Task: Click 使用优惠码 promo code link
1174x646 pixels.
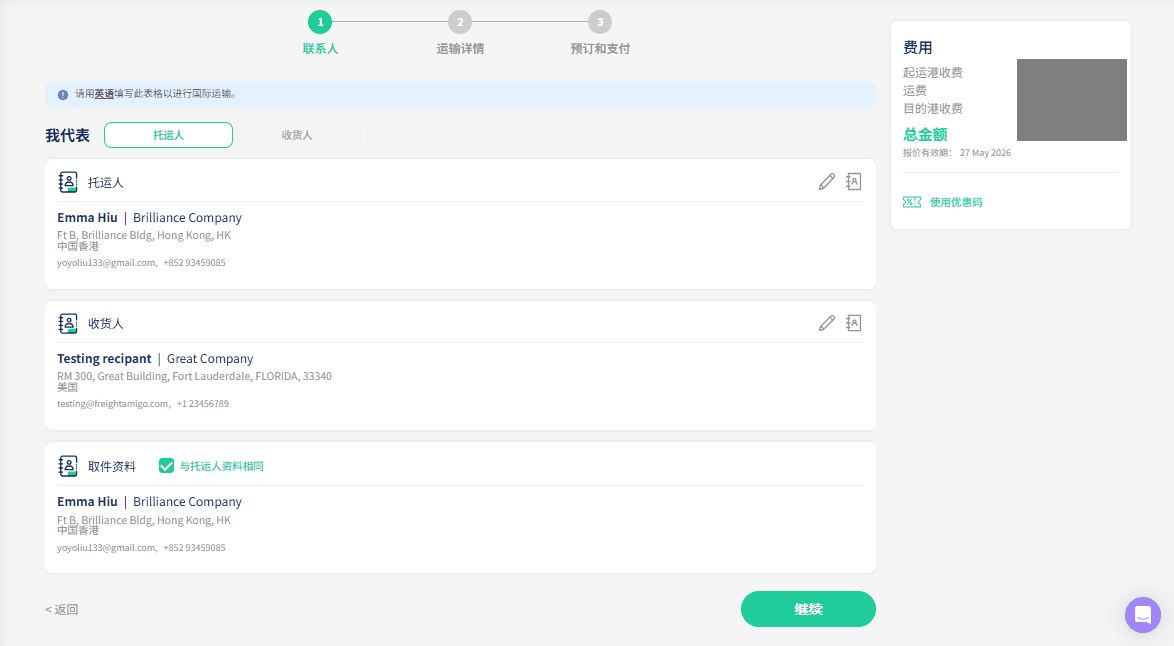Action: [955, 202]
